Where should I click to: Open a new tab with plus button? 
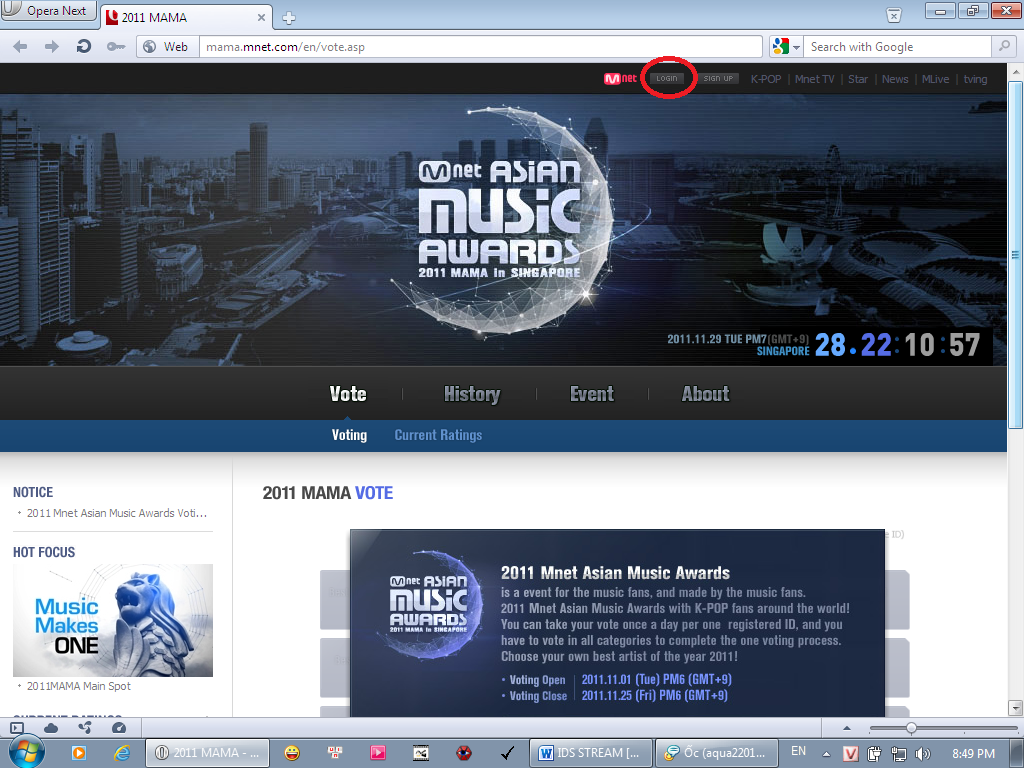(x=289, y=18)
